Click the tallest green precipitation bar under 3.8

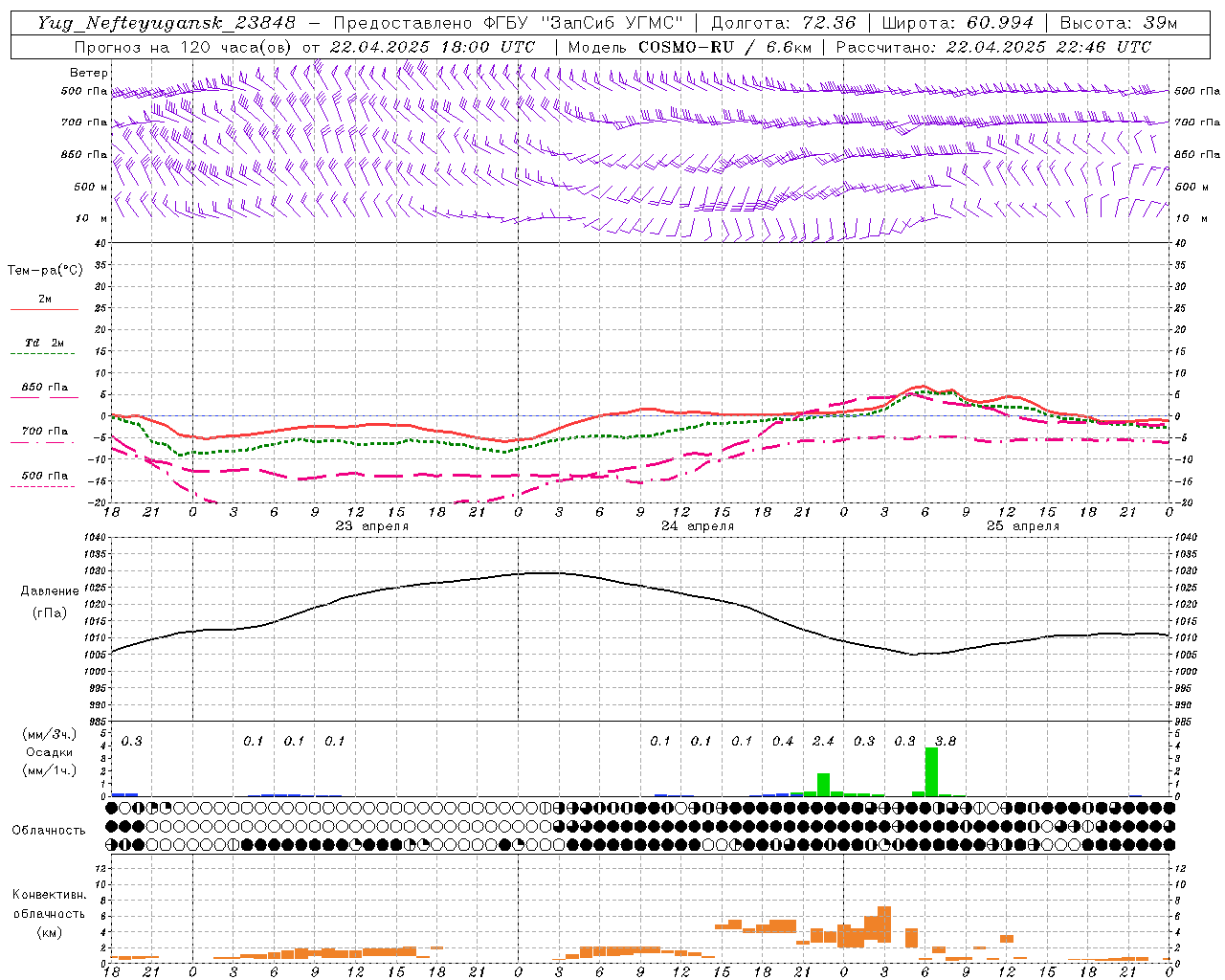coord(931,771)
